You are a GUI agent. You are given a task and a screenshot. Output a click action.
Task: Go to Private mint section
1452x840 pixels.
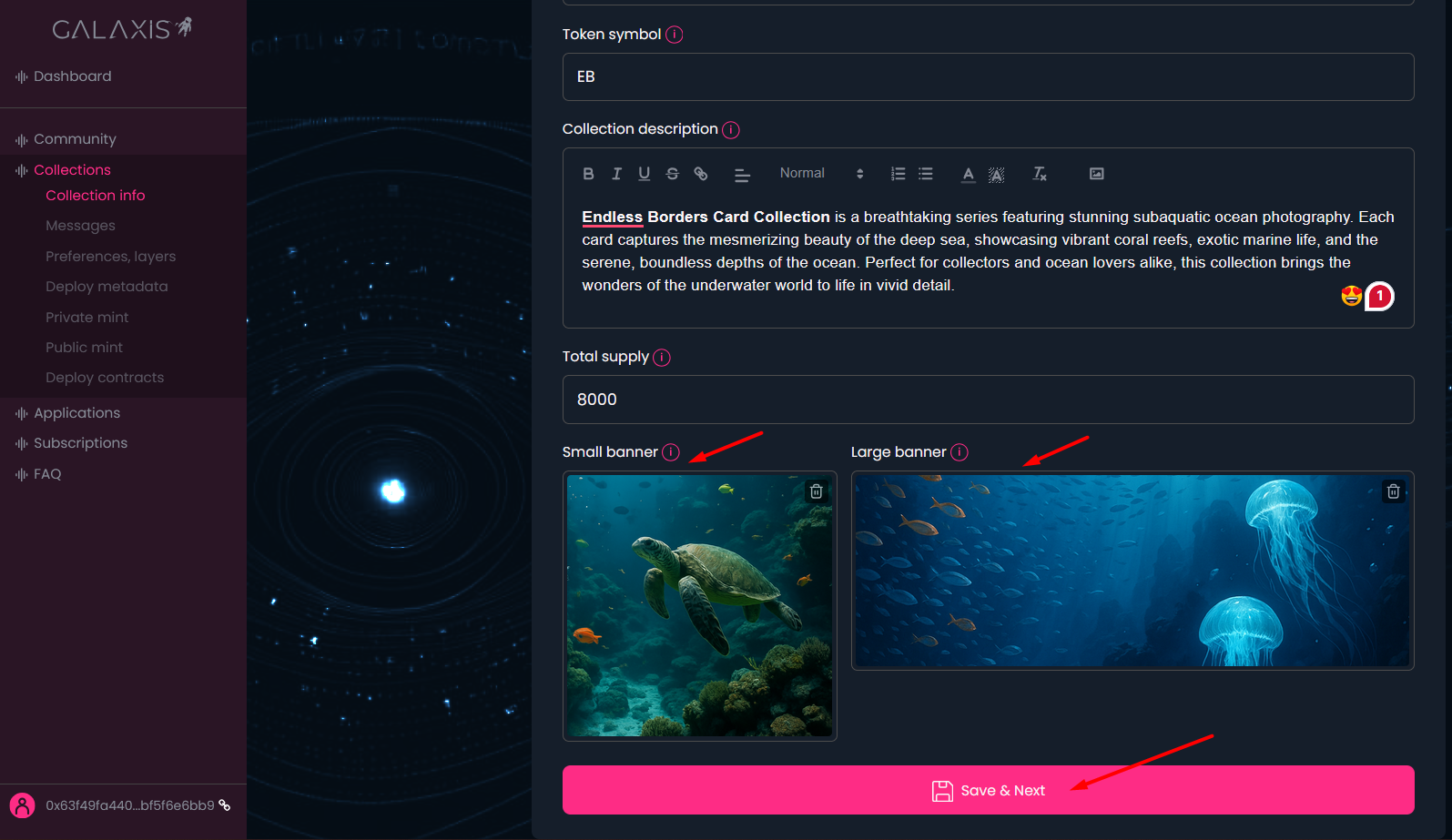(x=87, y=318)
